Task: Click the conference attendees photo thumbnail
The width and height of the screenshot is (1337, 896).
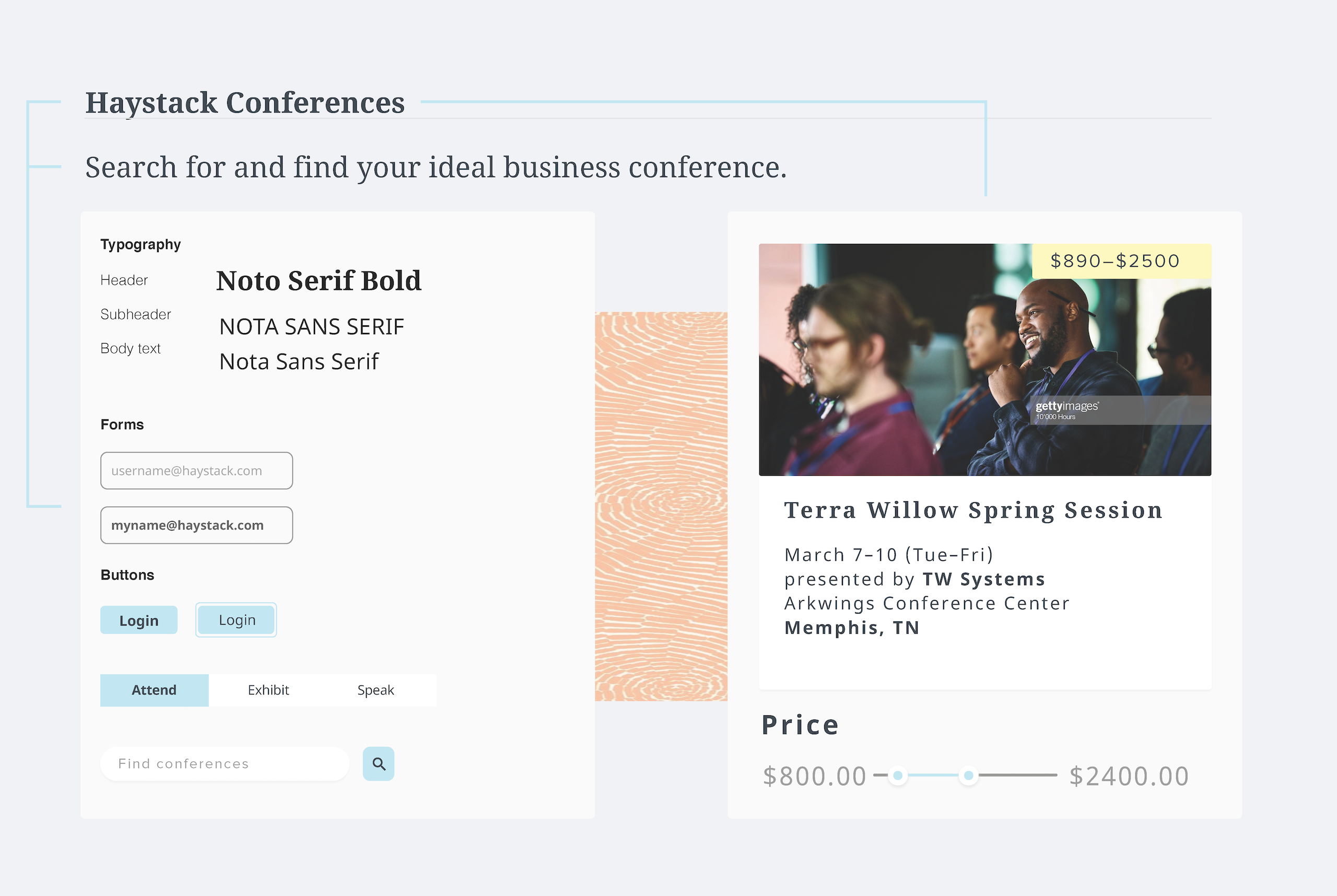Action: [x=985, y=359]
